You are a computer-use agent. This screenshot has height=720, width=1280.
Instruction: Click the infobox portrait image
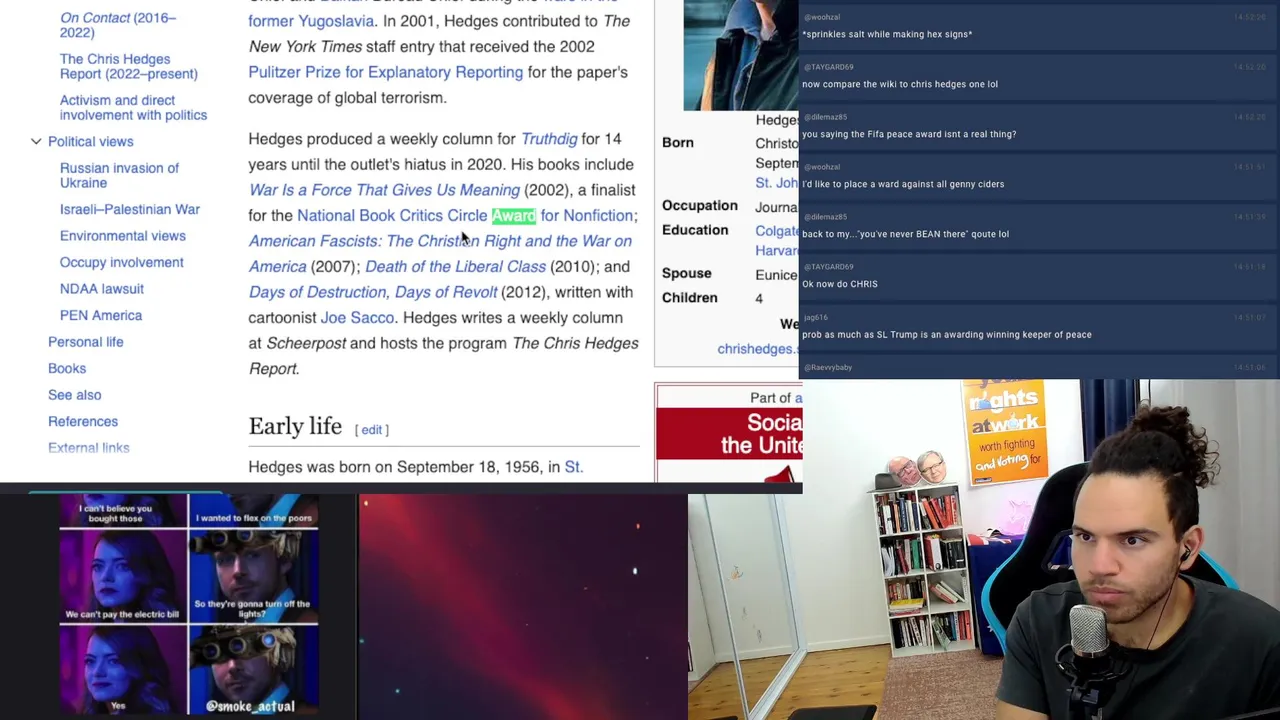(x=741, y=55)
